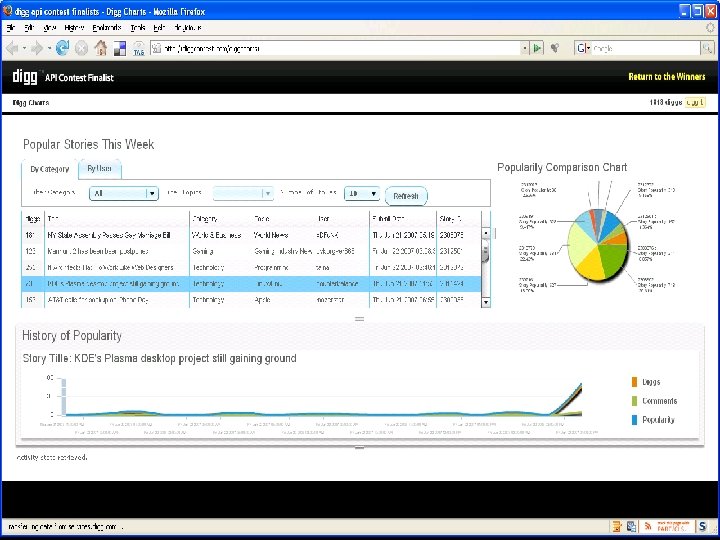The image size is (720, 540).
Task: Click the Refresh button
Action: 406,196
